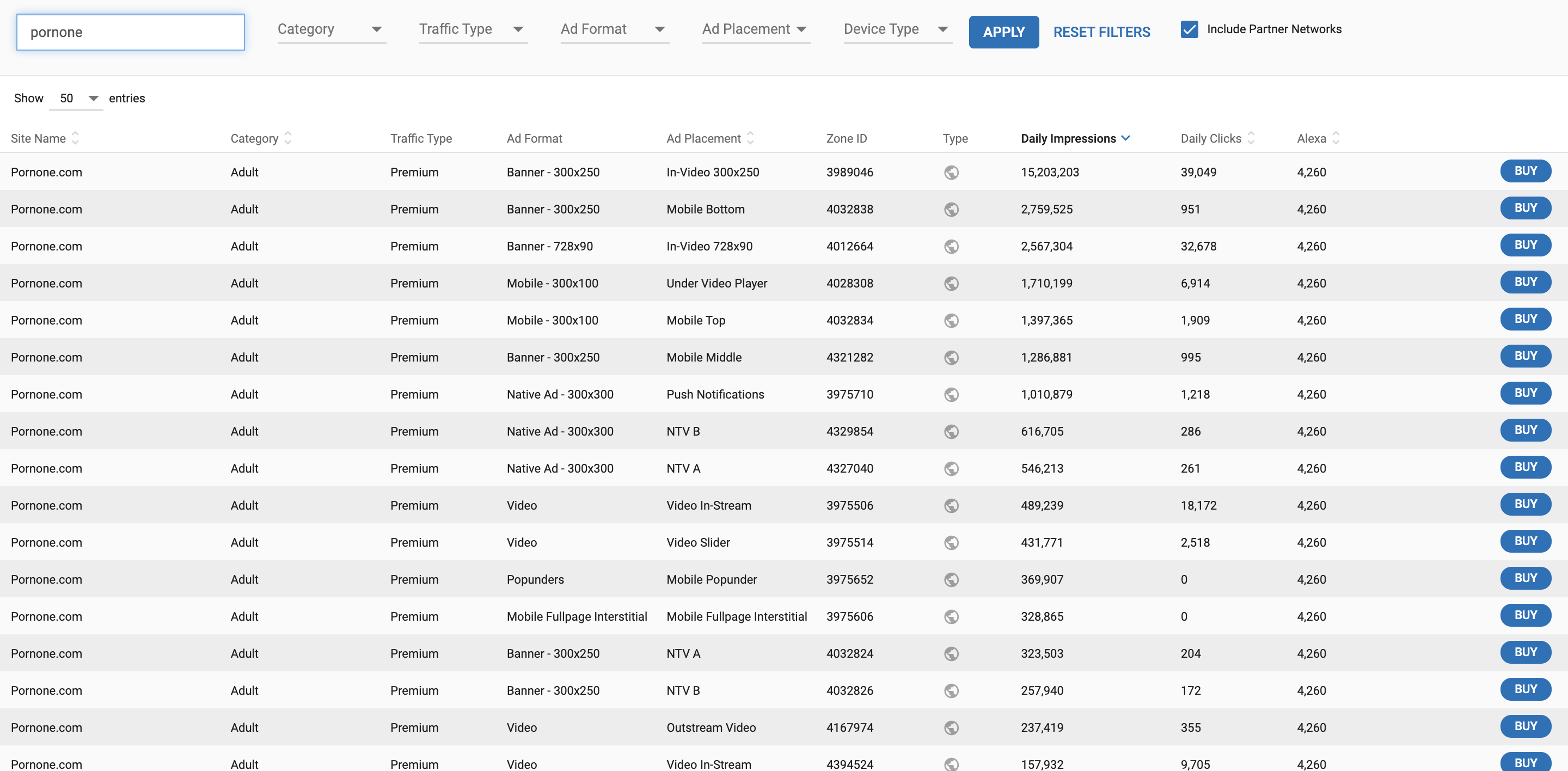Sort table by Site Name column
This screenshot has width=1568, height=771.
pyautogui.click(x=45, y=139)
